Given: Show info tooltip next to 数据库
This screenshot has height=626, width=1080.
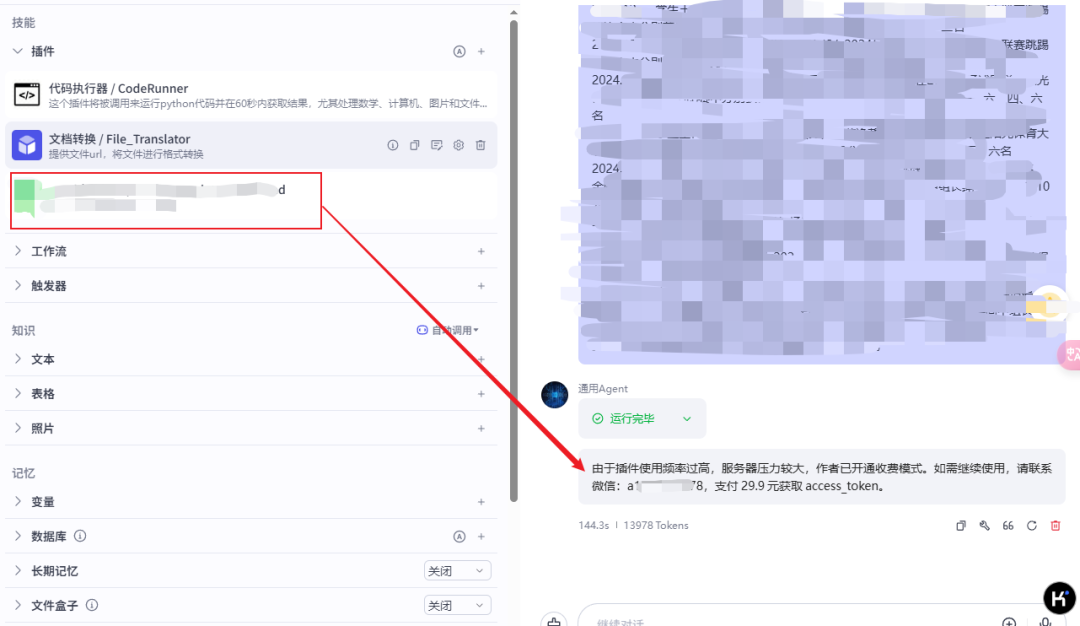Looking at the screenshot, I should tap(80, 536).
